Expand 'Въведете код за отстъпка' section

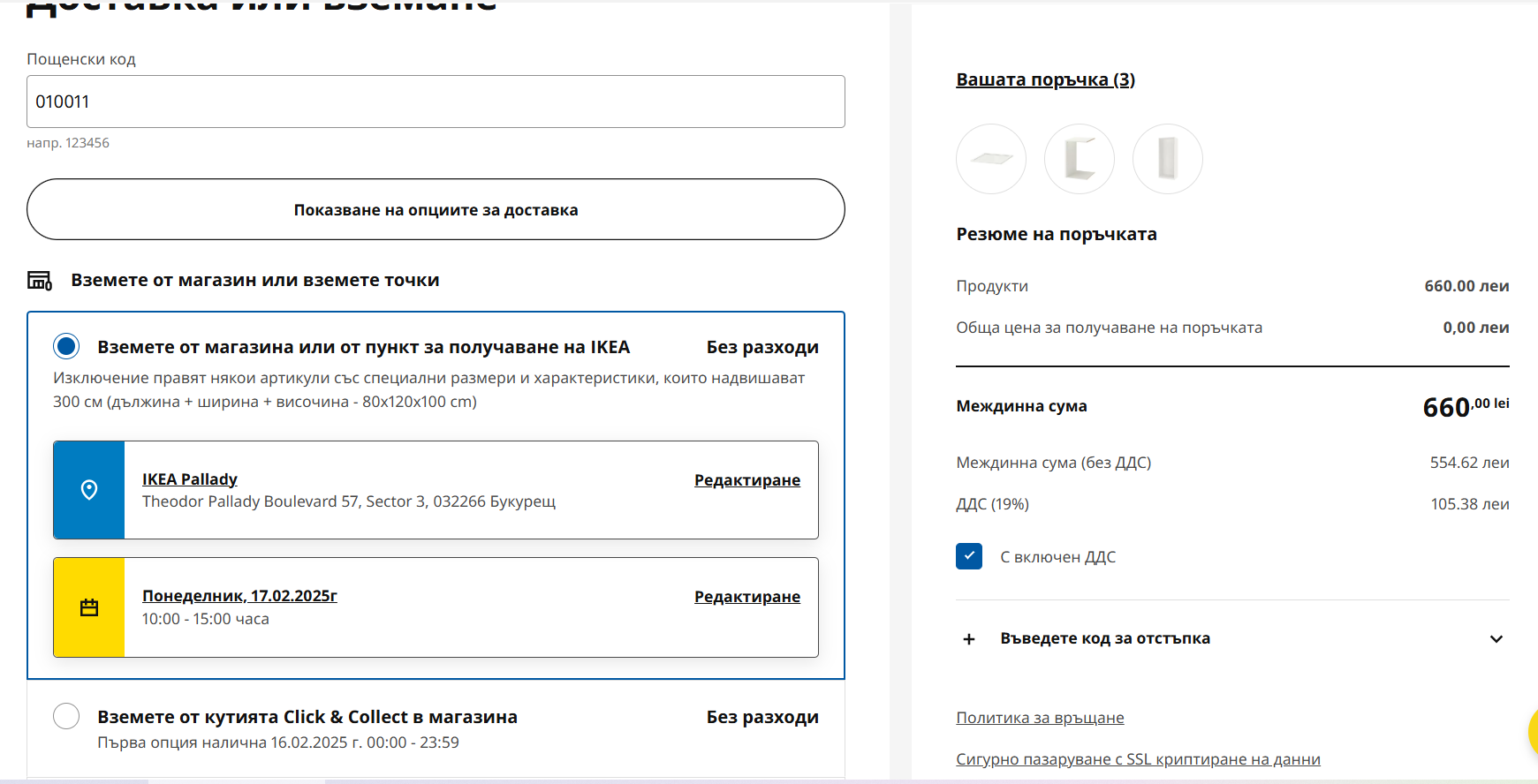(x=1105, y=638)
